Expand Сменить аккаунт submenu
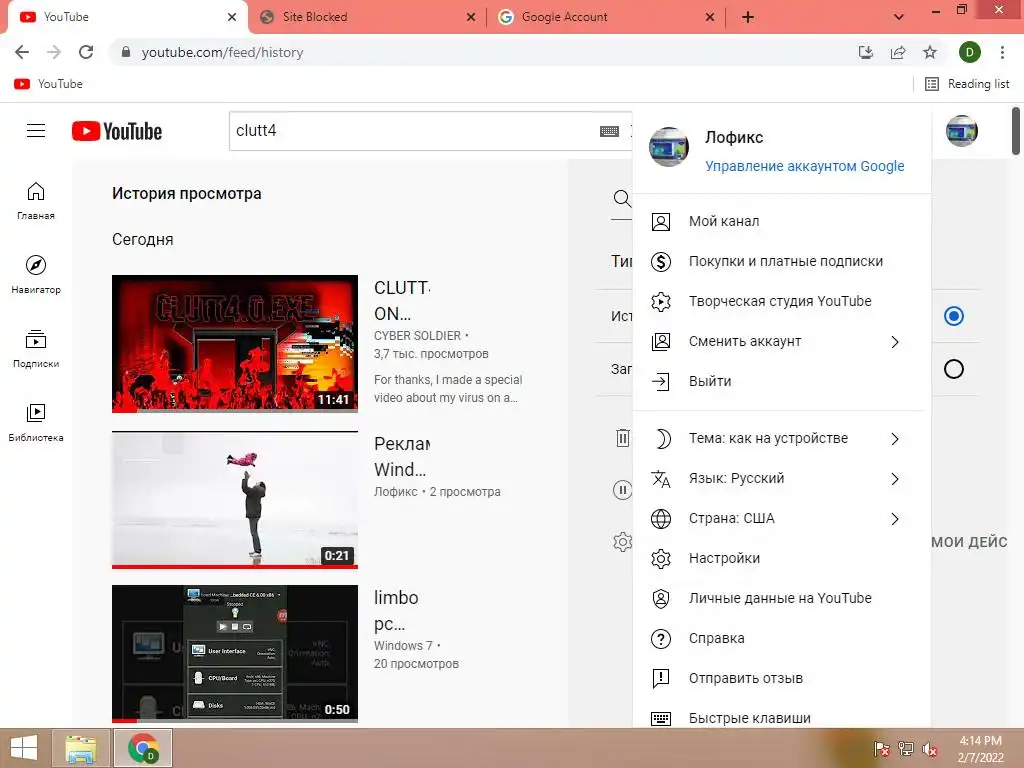The width and height of the screenshot is (1024, 768). pos(781,342)
